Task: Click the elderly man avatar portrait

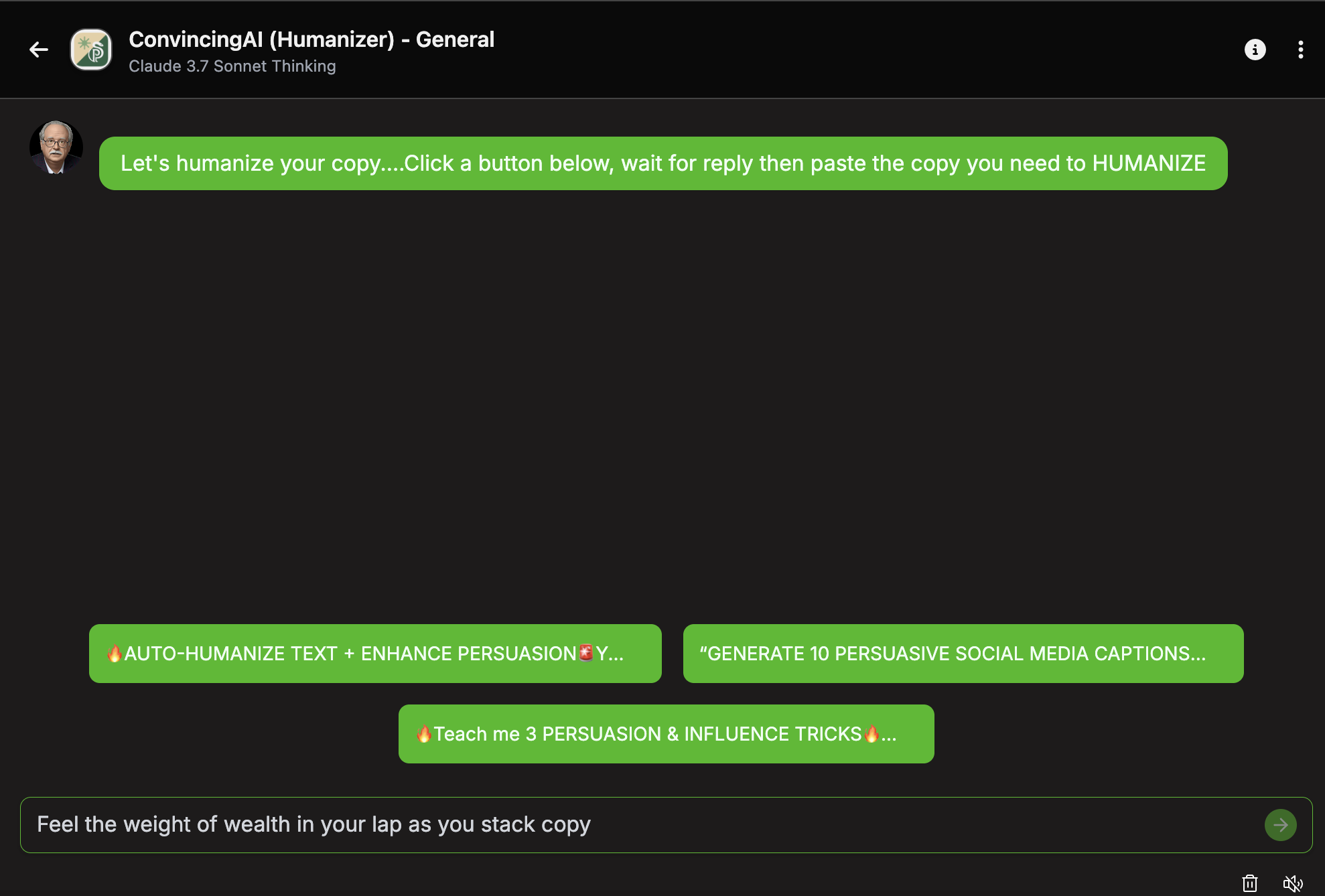Action: pyautogui.click(x=56, y=147)
